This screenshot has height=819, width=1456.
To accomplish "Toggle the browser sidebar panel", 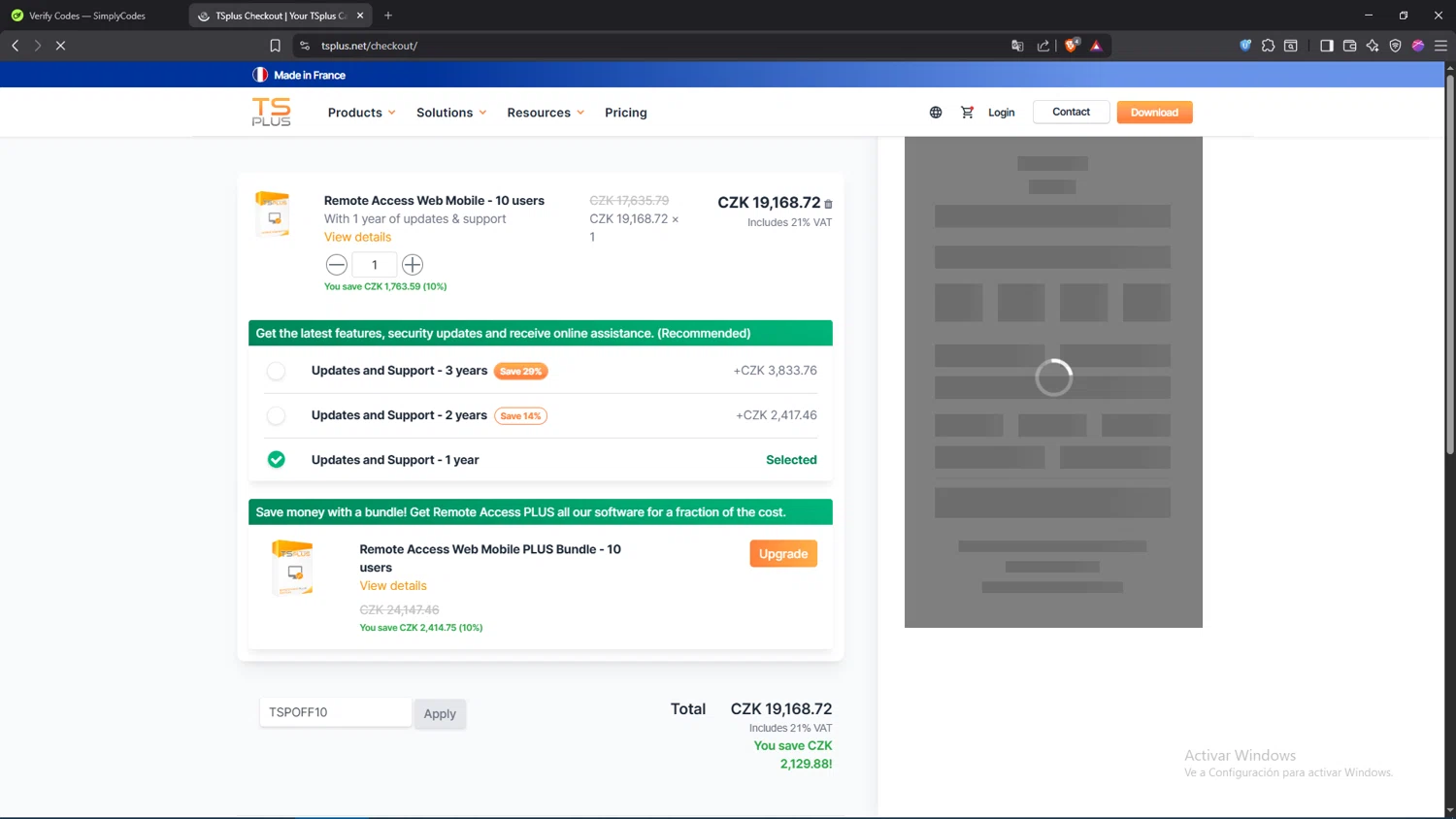I will point(1327,46).
